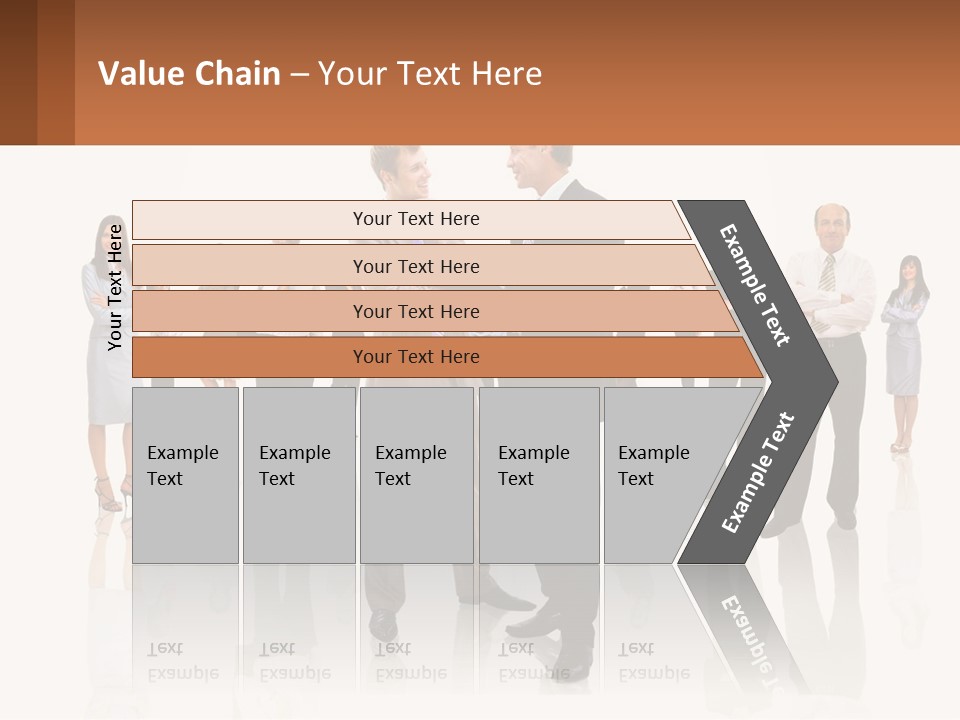This screenshot has width=960, height=720.
Task: Select the vertical "Your Text Here" label
Action: pyautogui.click(x=115, y=287)
